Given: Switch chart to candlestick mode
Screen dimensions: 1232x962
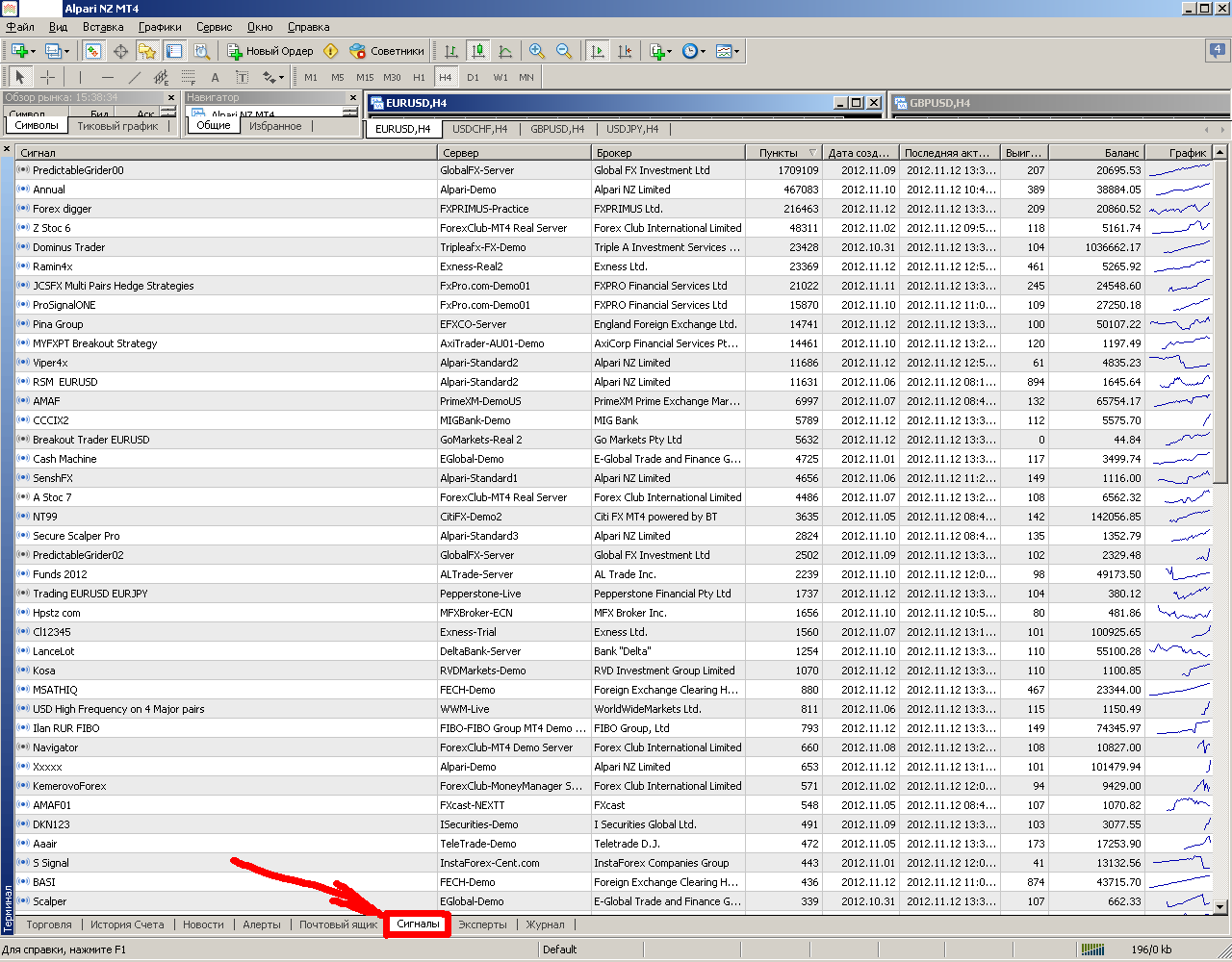Looking at the screenshot, I should (477, 51).
